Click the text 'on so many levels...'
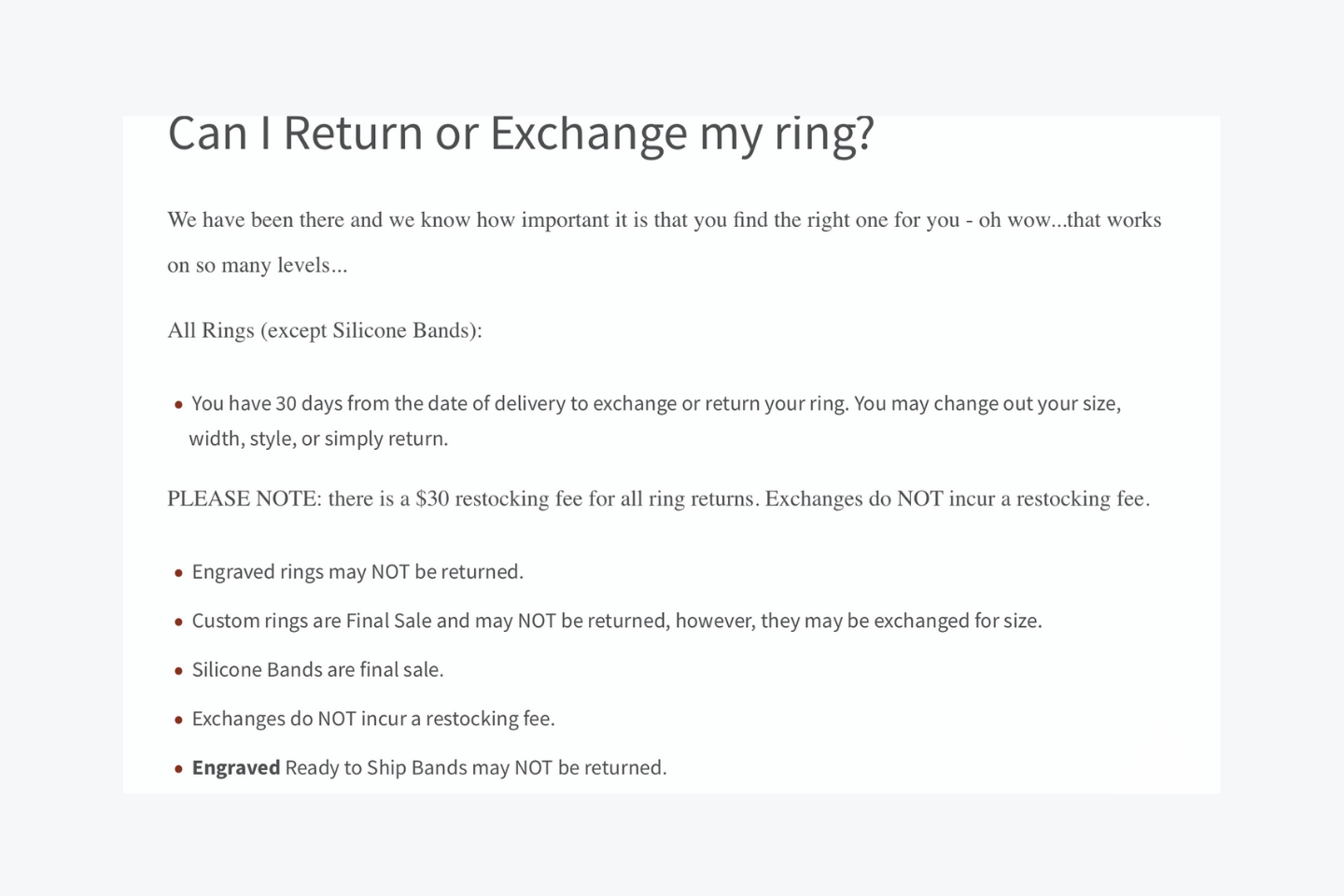The width and height of the screenshot is (1344, 896). coord(258,265)
